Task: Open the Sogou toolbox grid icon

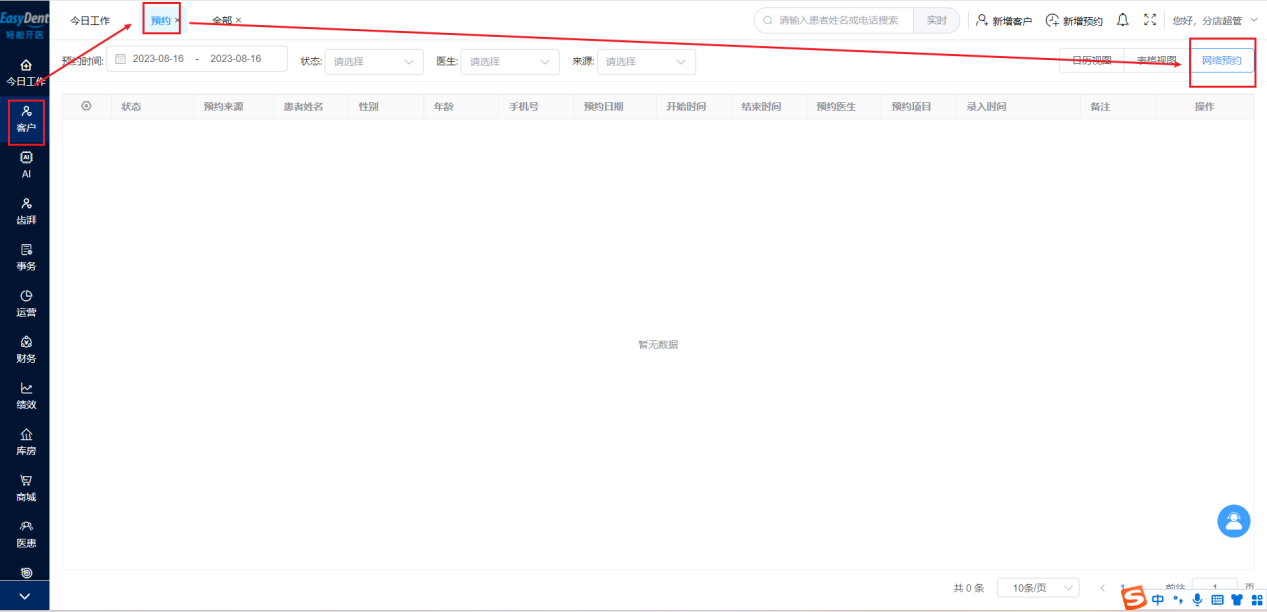Action: pyautogui.click(x=1256, y=600)
